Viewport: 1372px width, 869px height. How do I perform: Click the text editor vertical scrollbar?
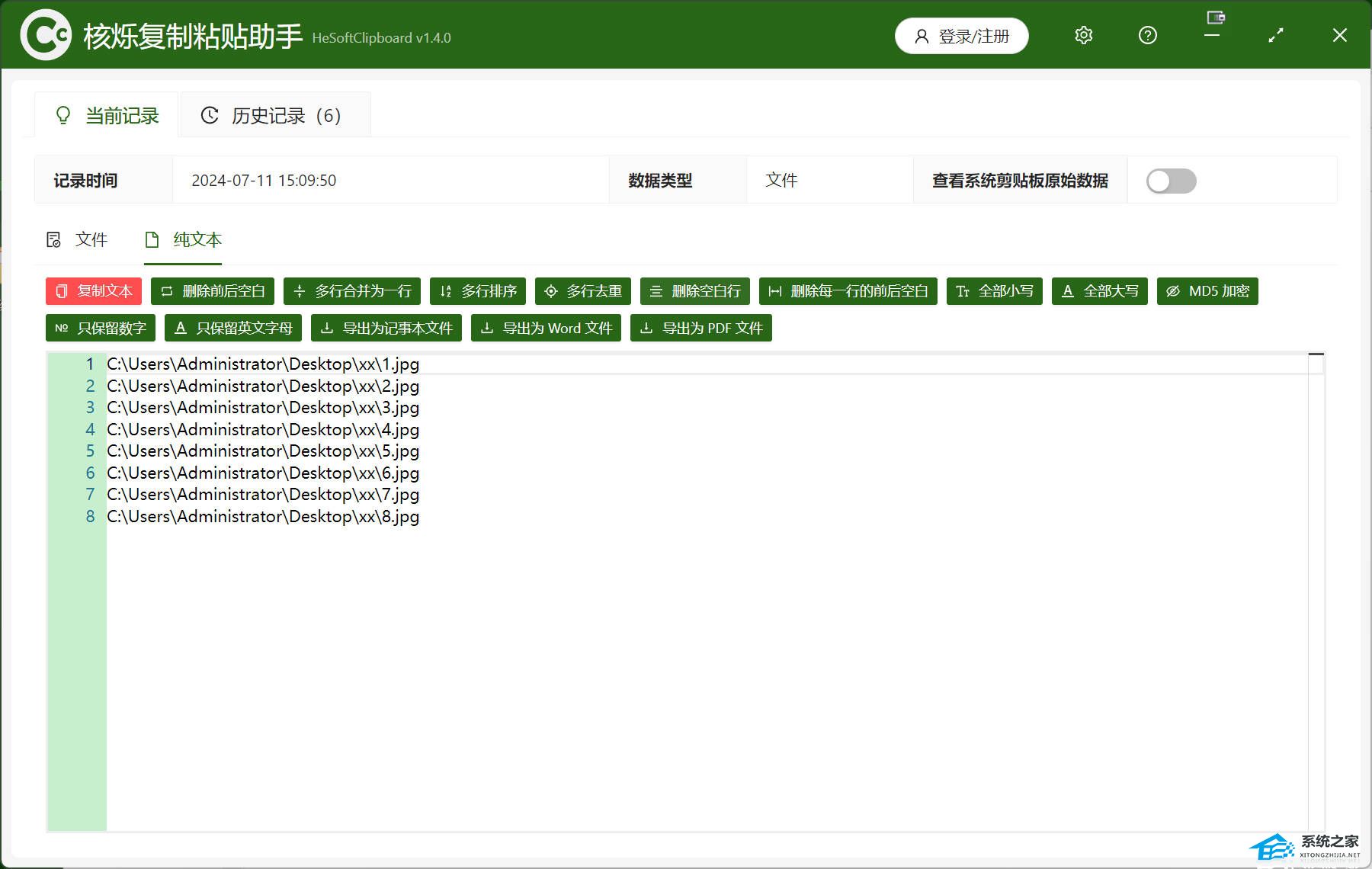(1316, 592)
